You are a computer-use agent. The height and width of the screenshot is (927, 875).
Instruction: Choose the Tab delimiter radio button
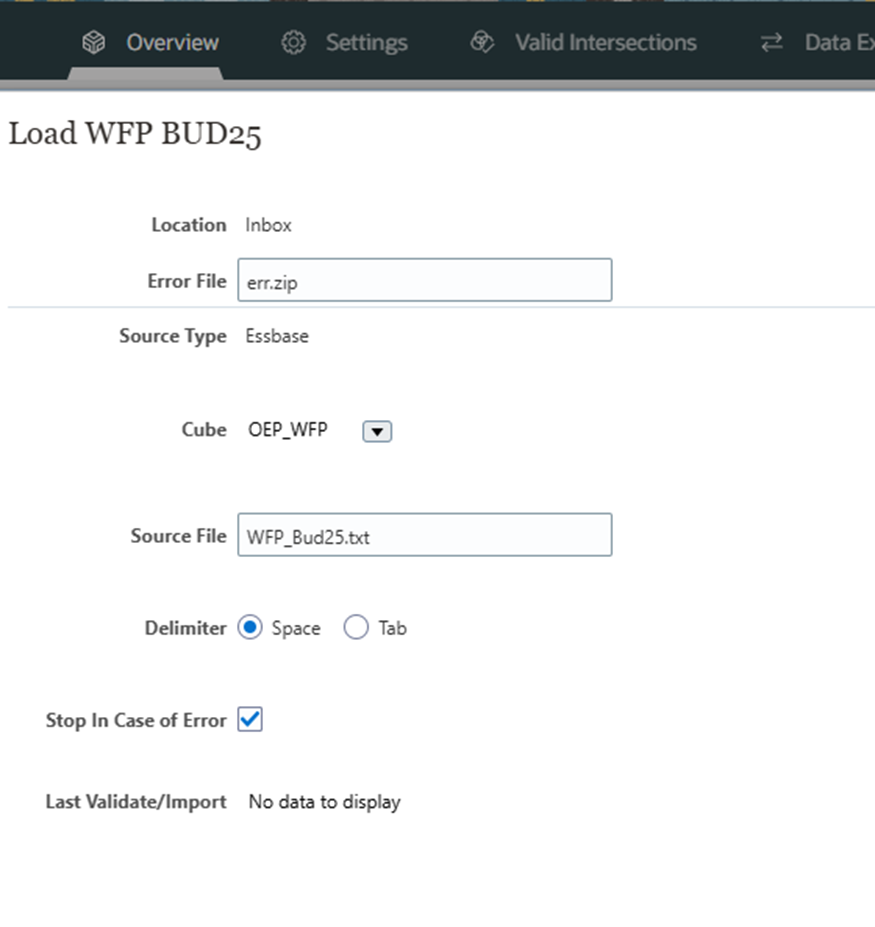tap(356, 628)
